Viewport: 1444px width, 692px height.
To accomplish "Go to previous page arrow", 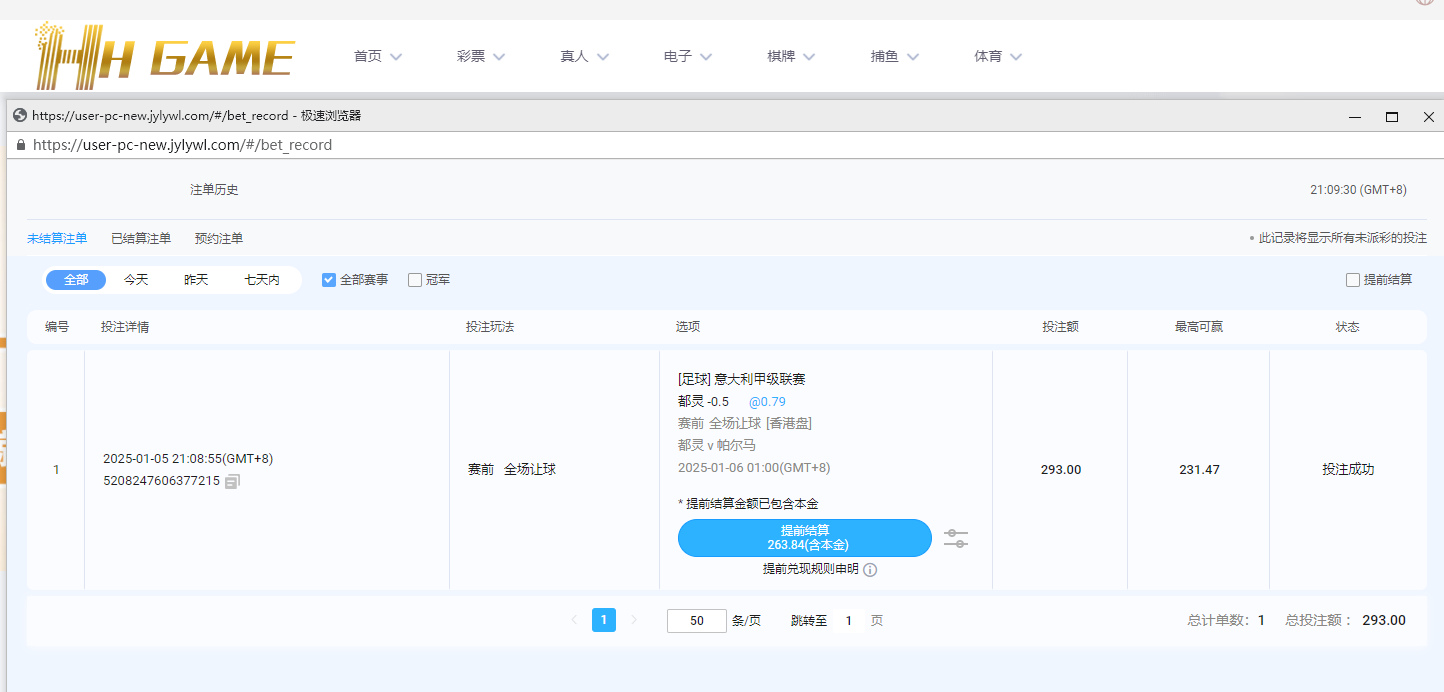I will [574, 620].
